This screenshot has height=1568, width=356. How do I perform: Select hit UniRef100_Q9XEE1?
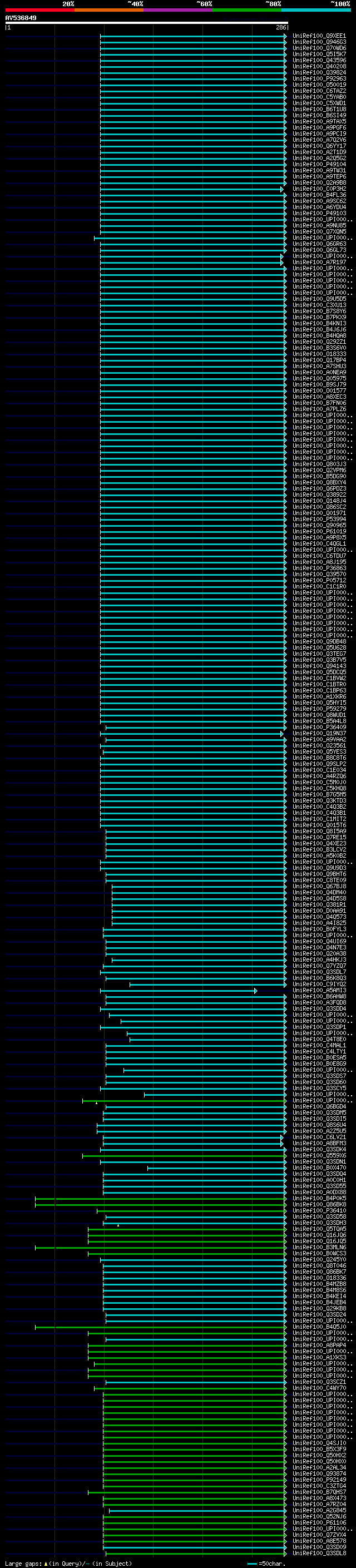pyautogui.click(x=319, y=37)
